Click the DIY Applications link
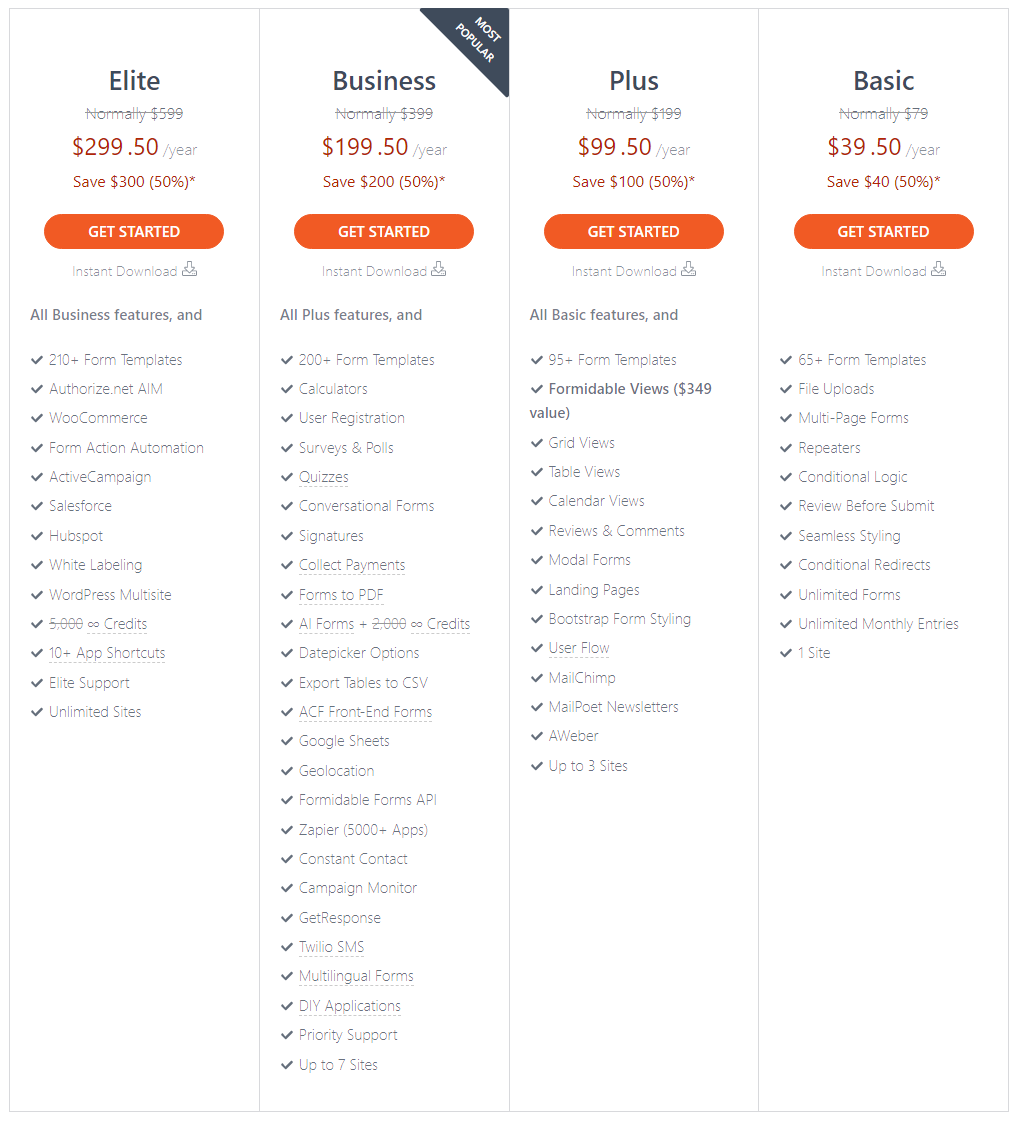Screen dimensions: 1020x1121 point(350,1006)
